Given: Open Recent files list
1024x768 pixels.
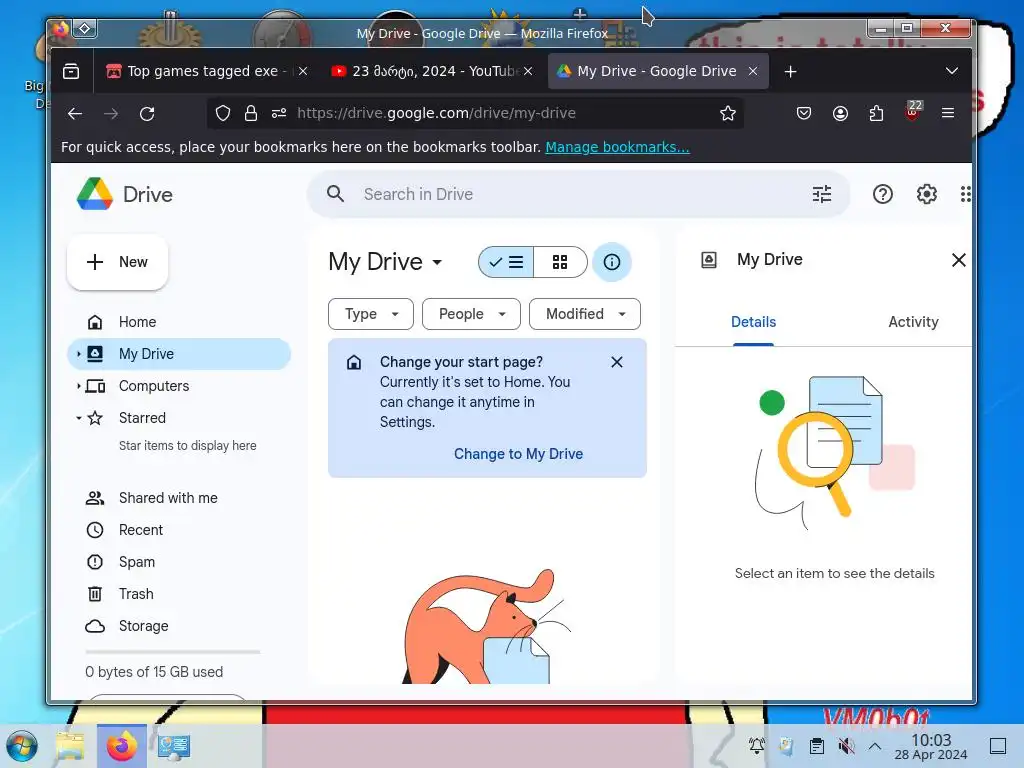Looking at the screenshot, I should pyautogui.click(x=179, y=530).
